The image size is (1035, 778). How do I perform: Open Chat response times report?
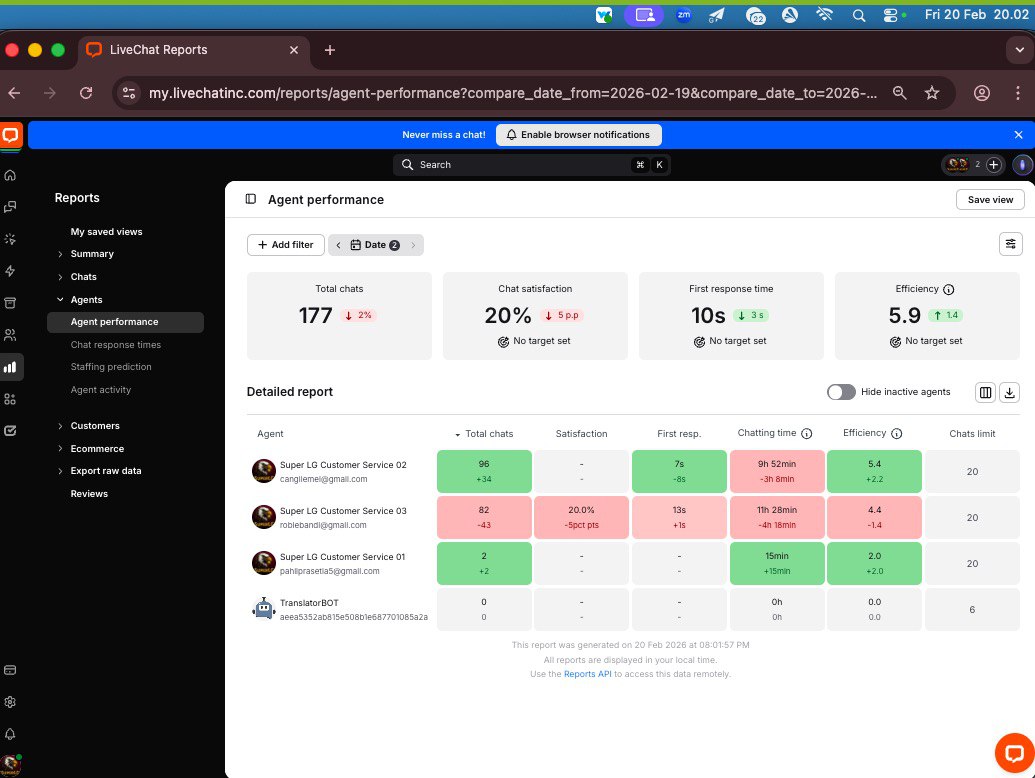tap(116, 344)
